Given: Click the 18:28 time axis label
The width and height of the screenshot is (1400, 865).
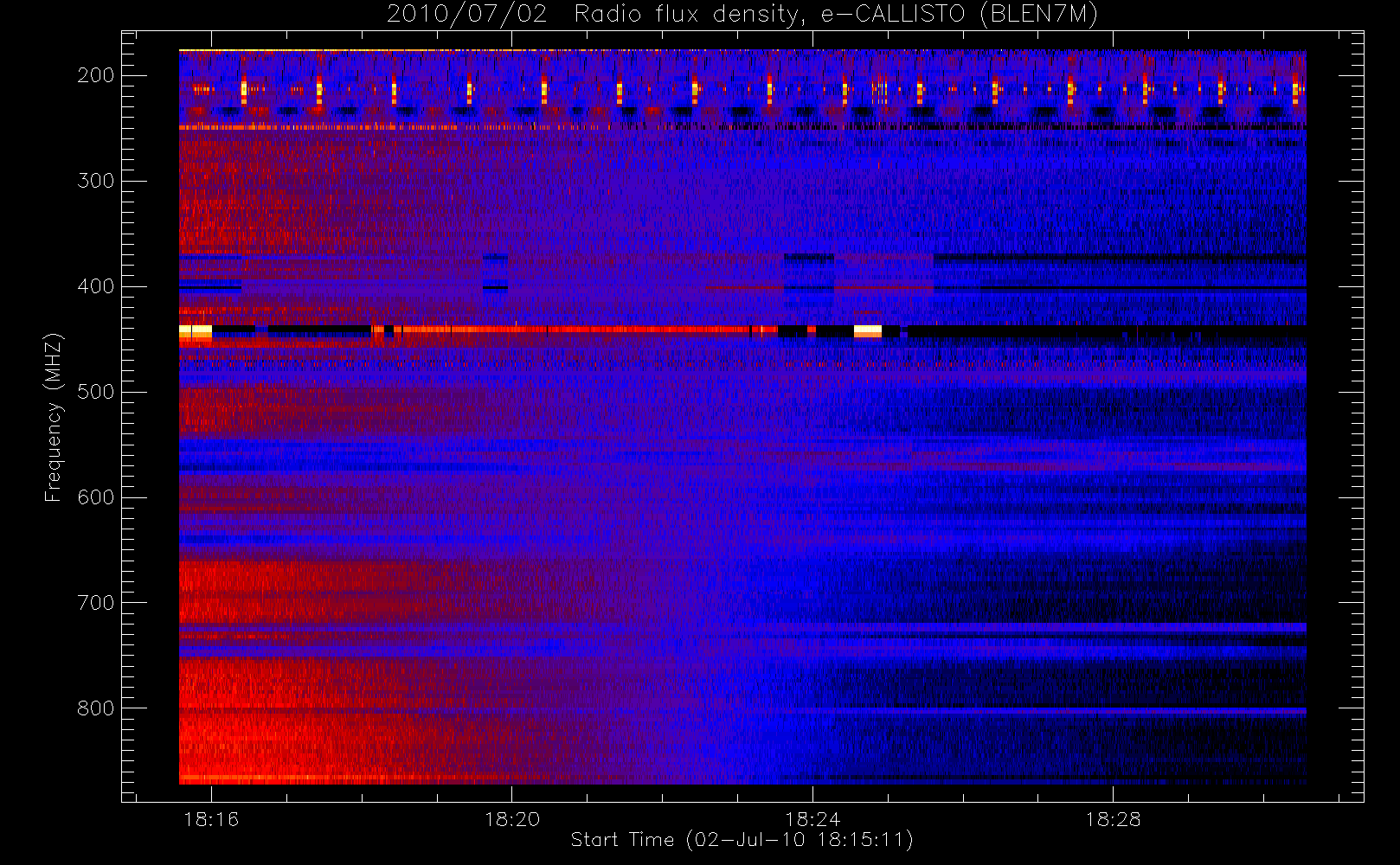Looking at the screenshot, I should 1114,819.
